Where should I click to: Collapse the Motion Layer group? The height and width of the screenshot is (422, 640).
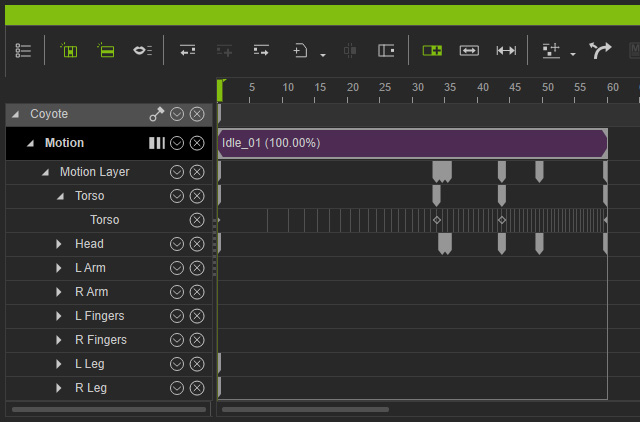(x=45, y=172)
